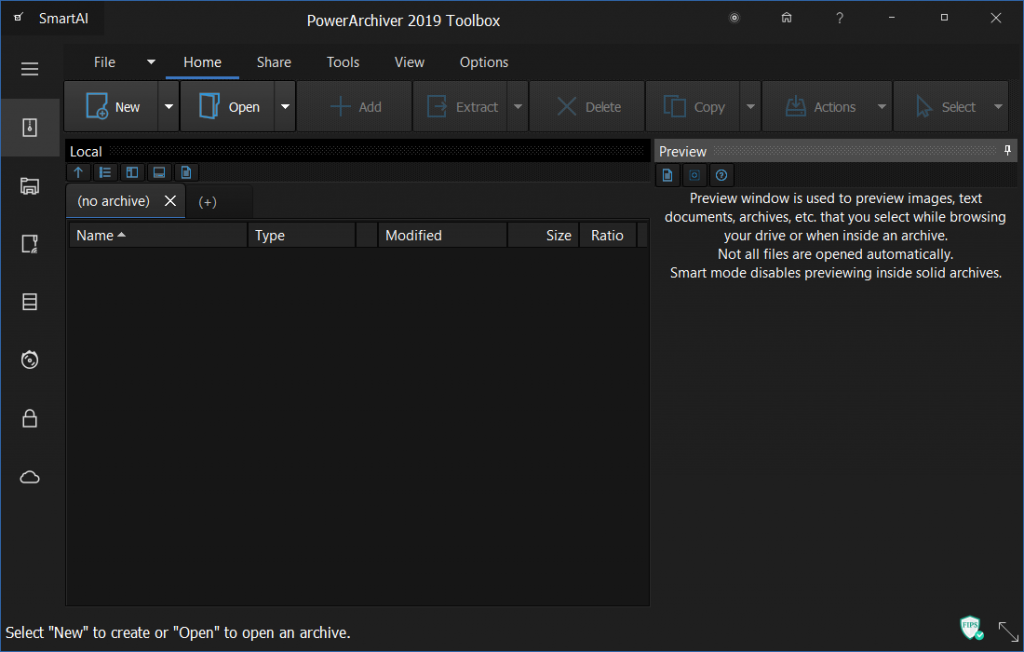This screenshot has width=1024, height=652.
Task: Open the Share ribbon tab
Action: pyautogui.click(x=273, y=62)
